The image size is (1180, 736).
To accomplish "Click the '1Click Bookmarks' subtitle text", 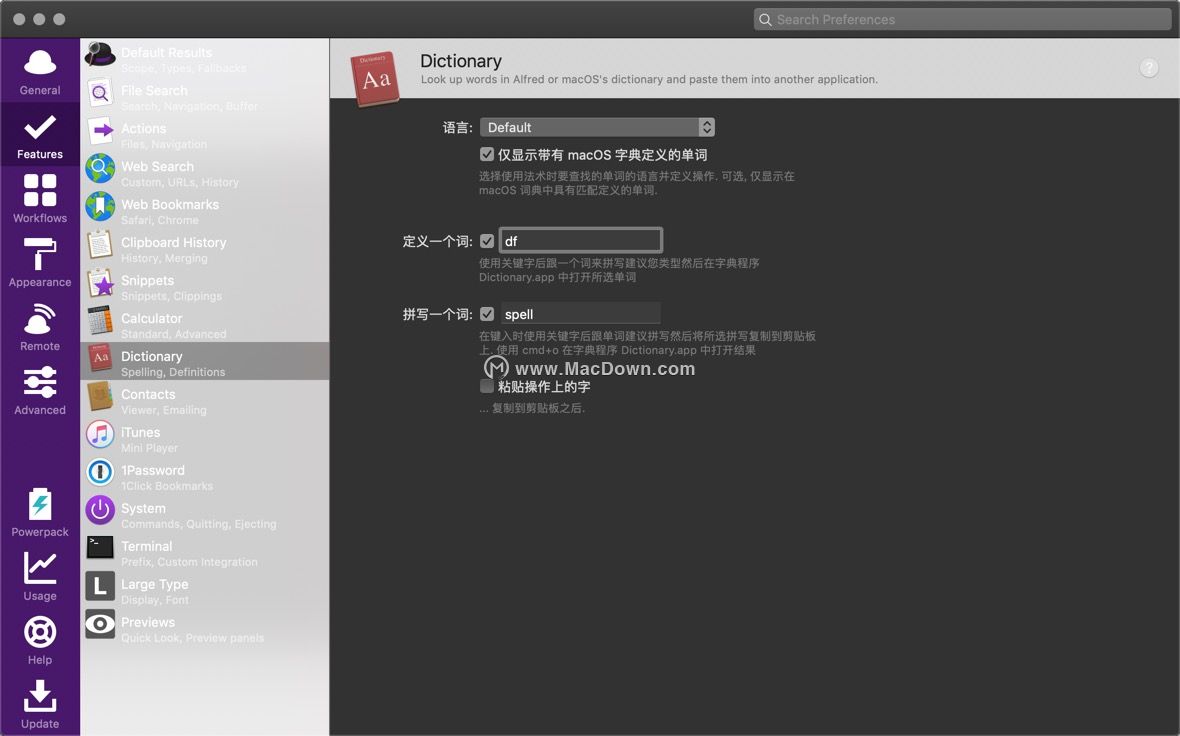I will (x=167, y=486).
